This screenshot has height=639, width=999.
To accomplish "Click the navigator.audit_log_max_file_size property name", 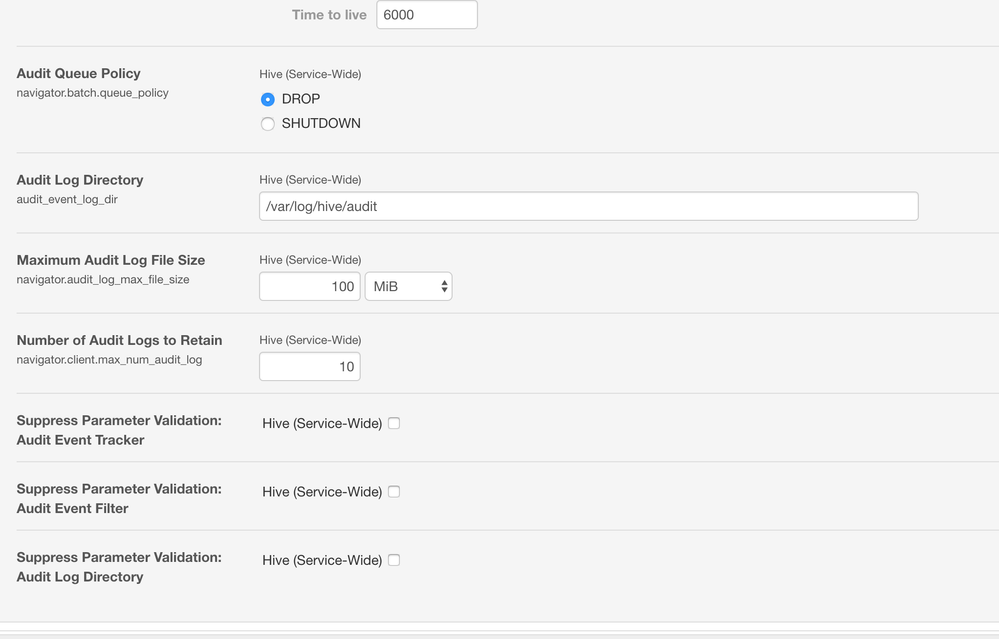I will pos(103,280).
